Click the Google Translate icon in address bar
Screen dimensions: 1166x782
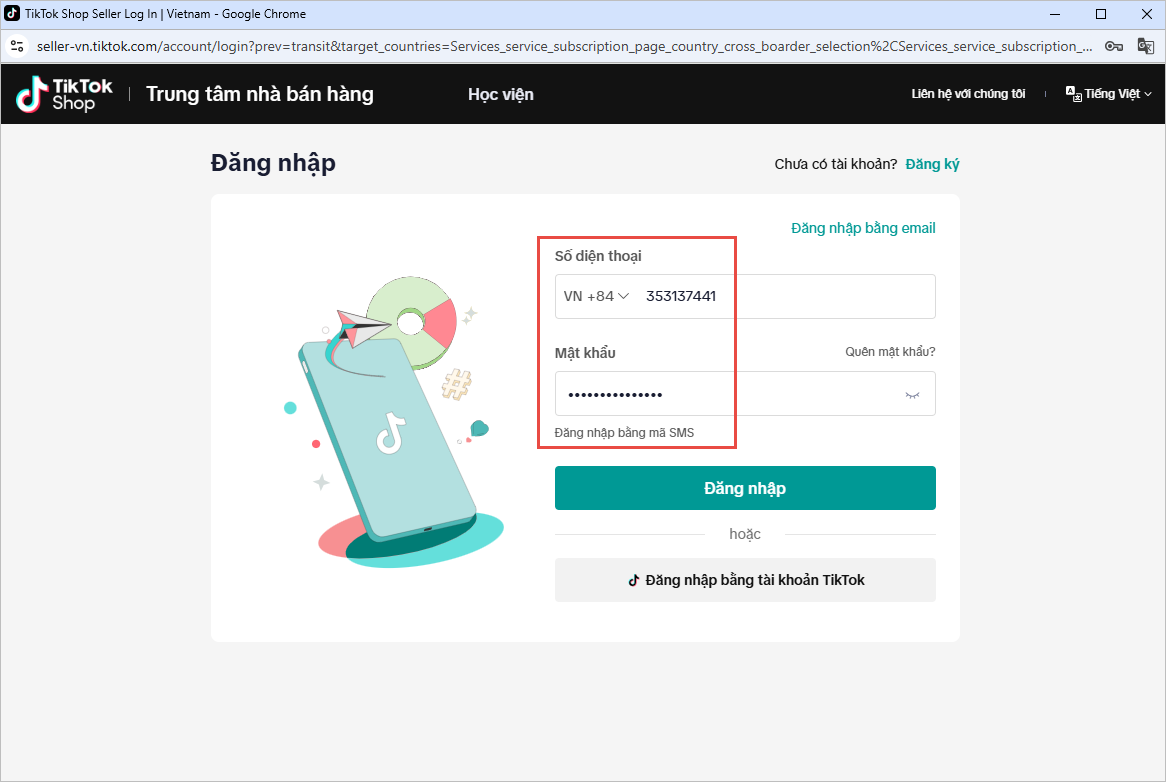click(1145, 46)
